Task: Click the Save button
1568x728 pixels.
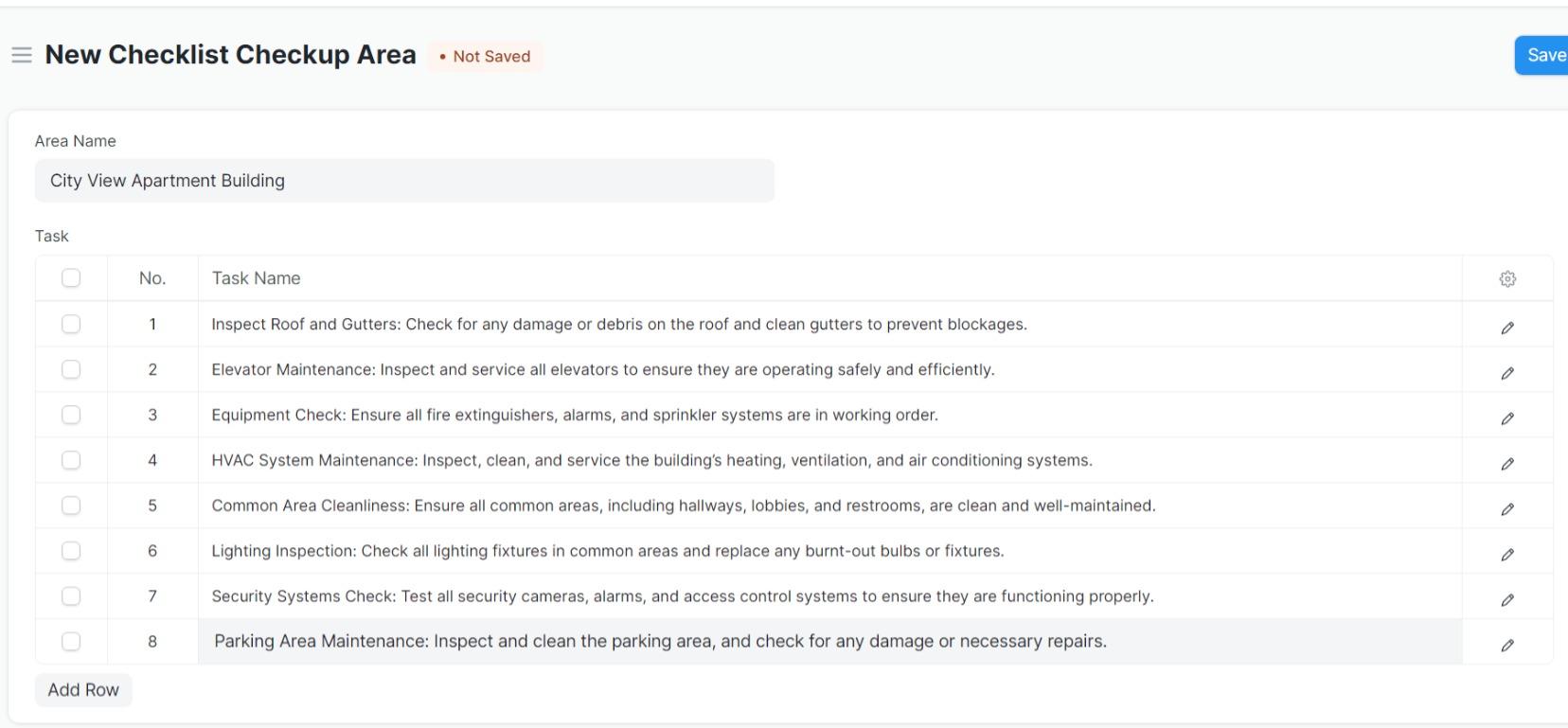Action: (x=1543, y=55)
